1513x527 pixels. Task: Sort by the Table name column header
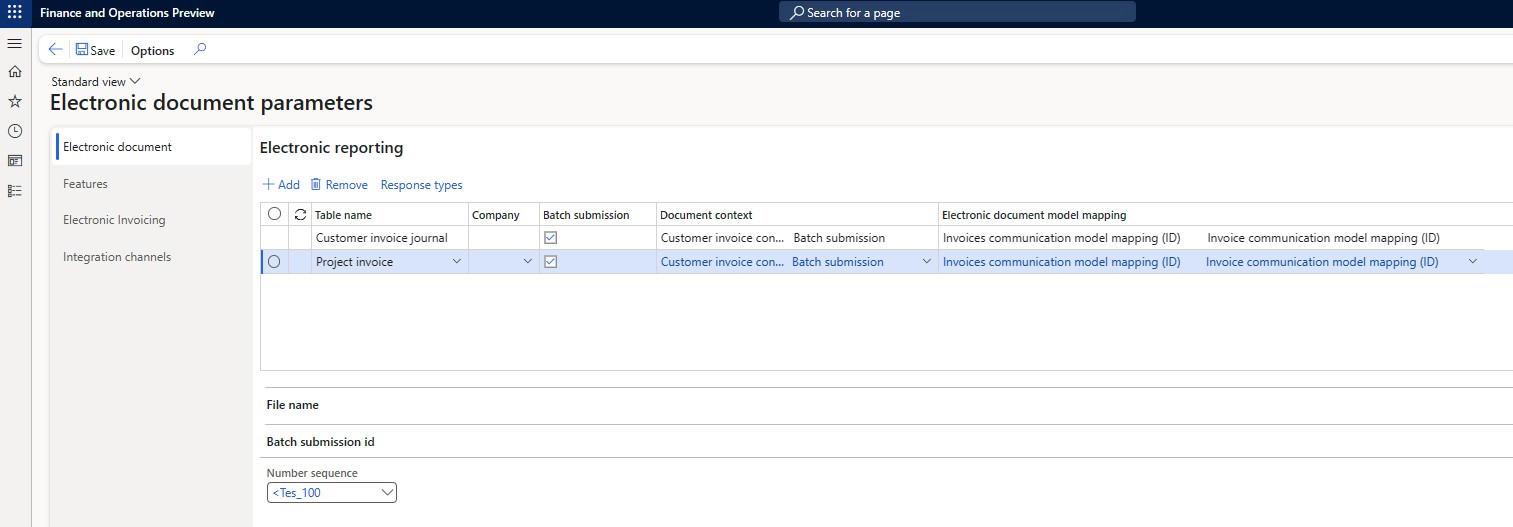point(390,215)
